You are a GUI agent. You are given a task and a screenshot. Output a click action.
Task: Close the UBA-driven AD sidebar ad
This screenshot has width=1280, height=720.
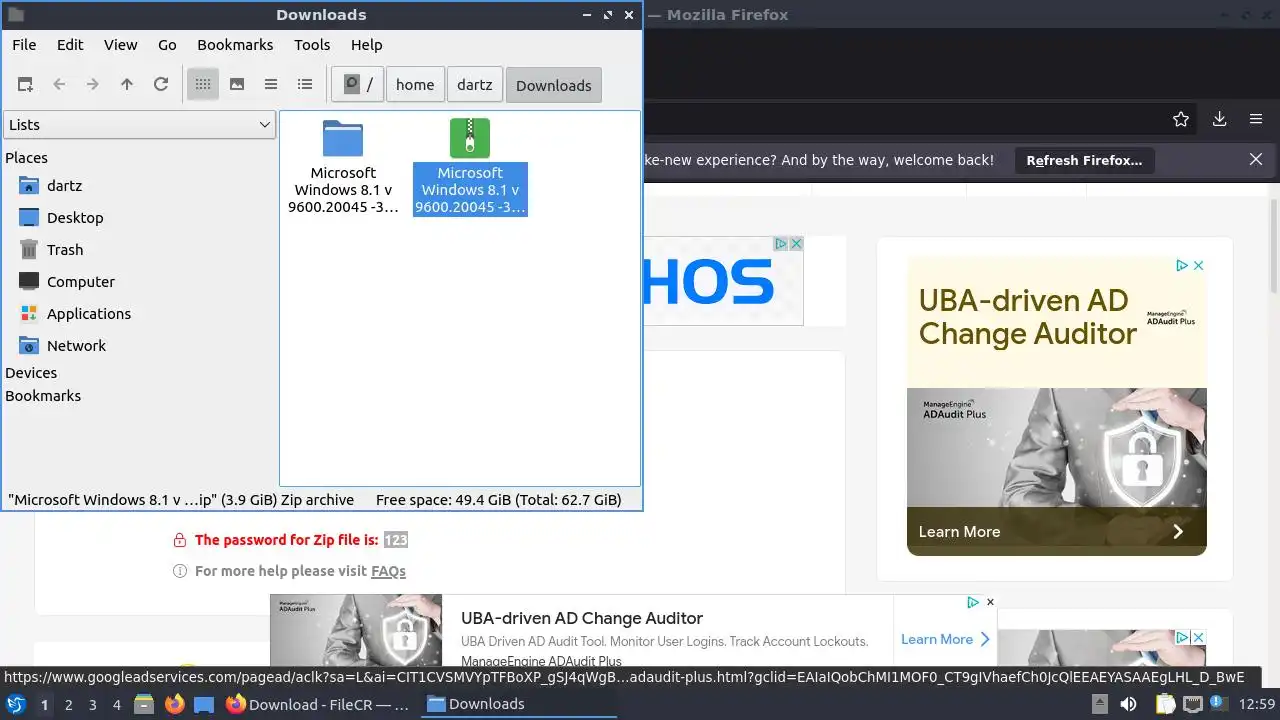[x=1198, y=266]
